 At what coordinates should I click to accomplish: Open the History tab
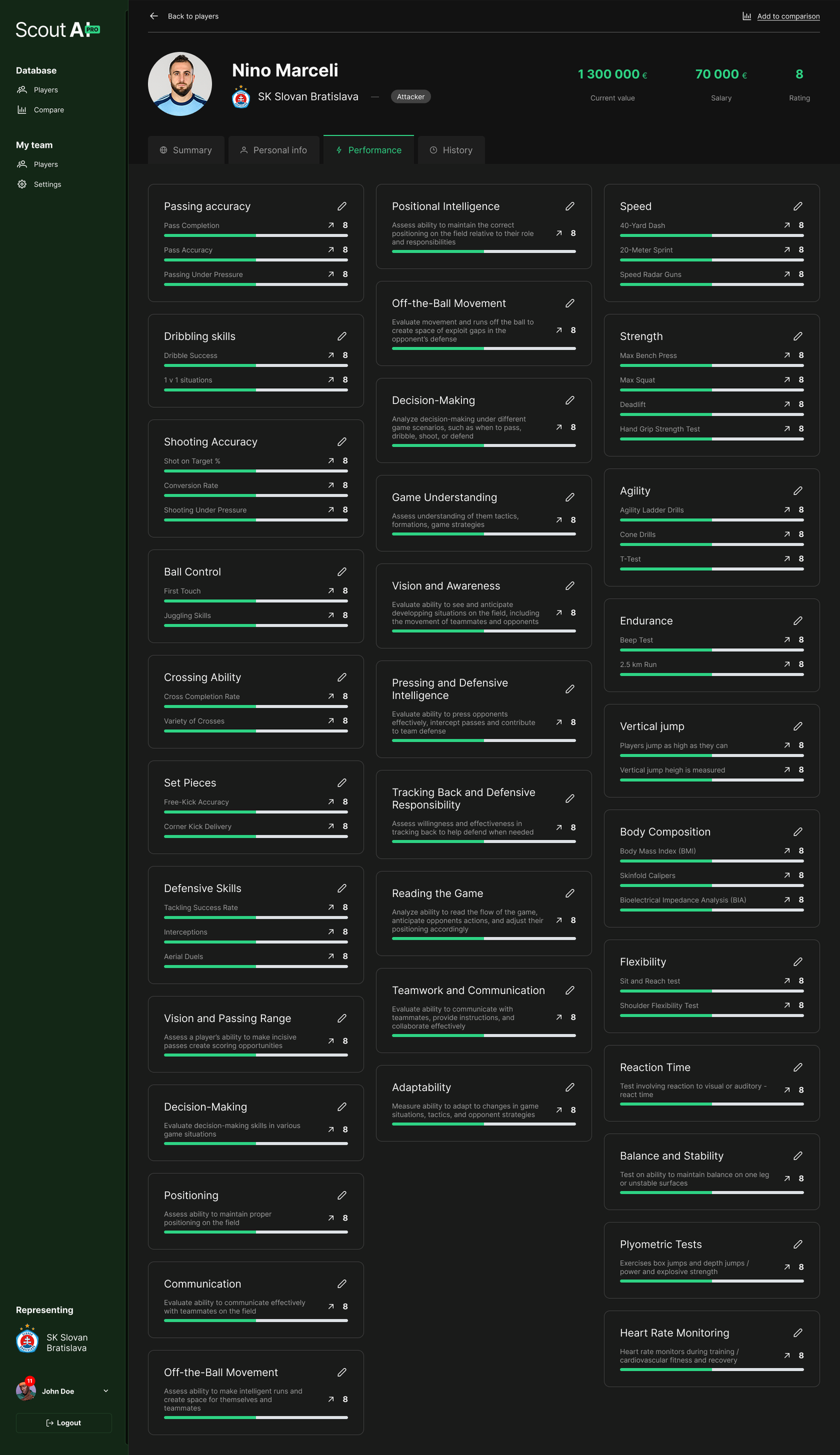(x=451, y=150)
